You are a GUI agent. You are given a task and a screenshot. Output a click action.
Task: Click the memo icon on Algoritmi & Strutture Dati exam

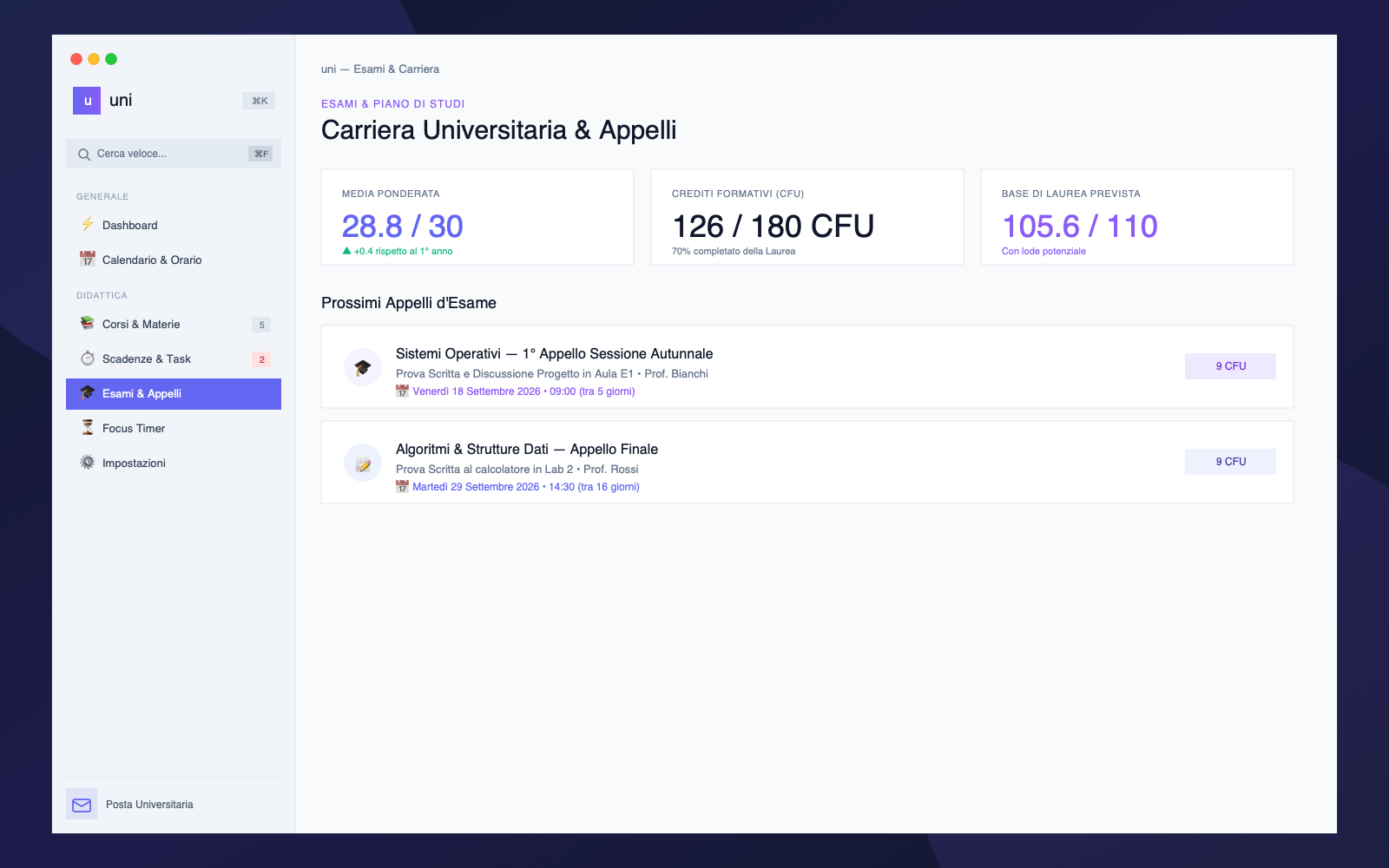pos(363,464)
